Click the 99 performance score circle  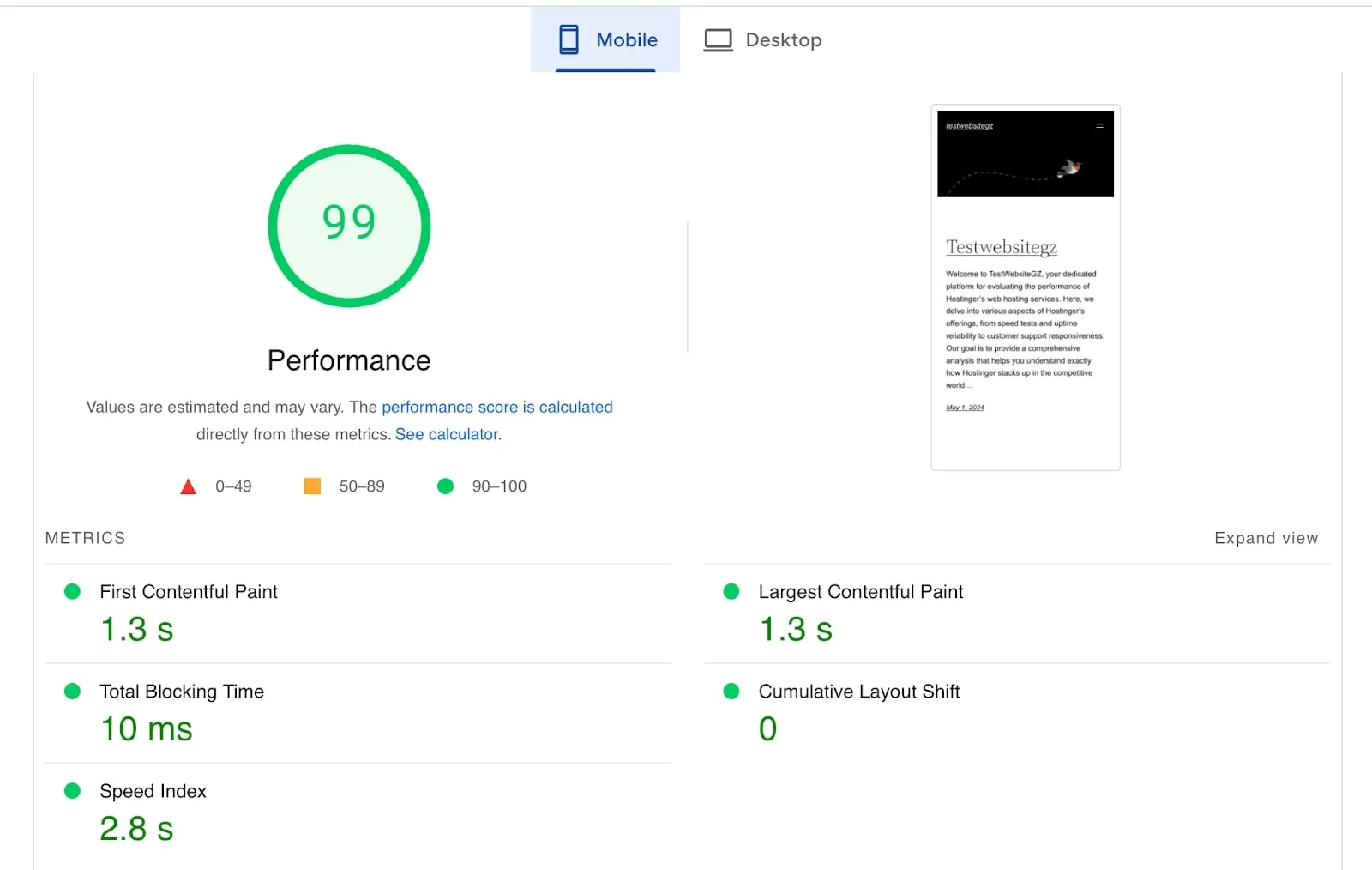348,225
